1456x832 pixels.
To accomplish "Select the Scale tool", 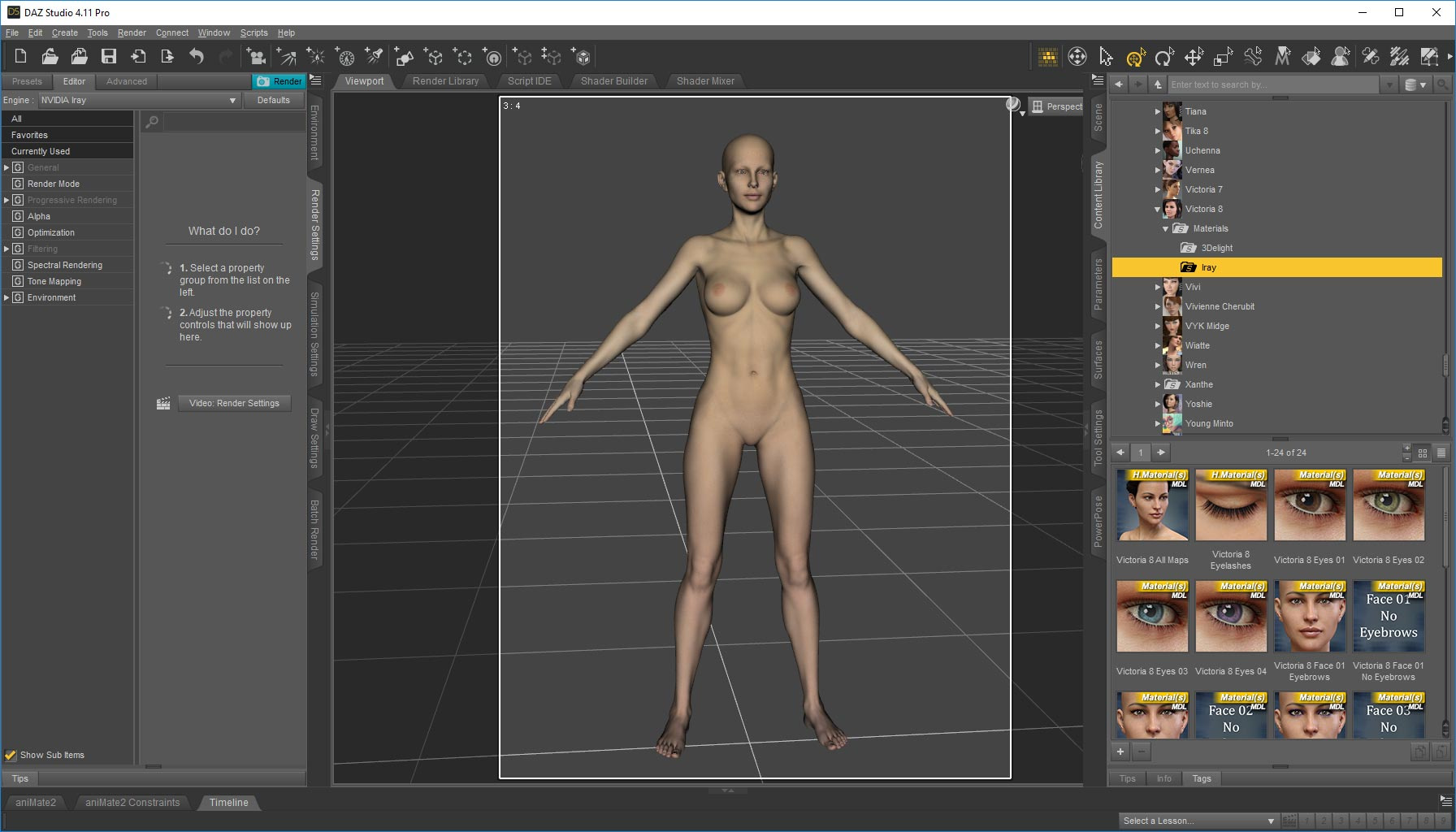I will [x=1223, y=56].
